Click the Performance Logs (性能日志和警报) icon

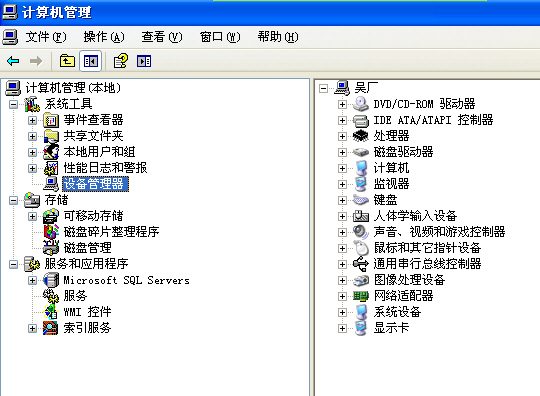pos(51,168)
